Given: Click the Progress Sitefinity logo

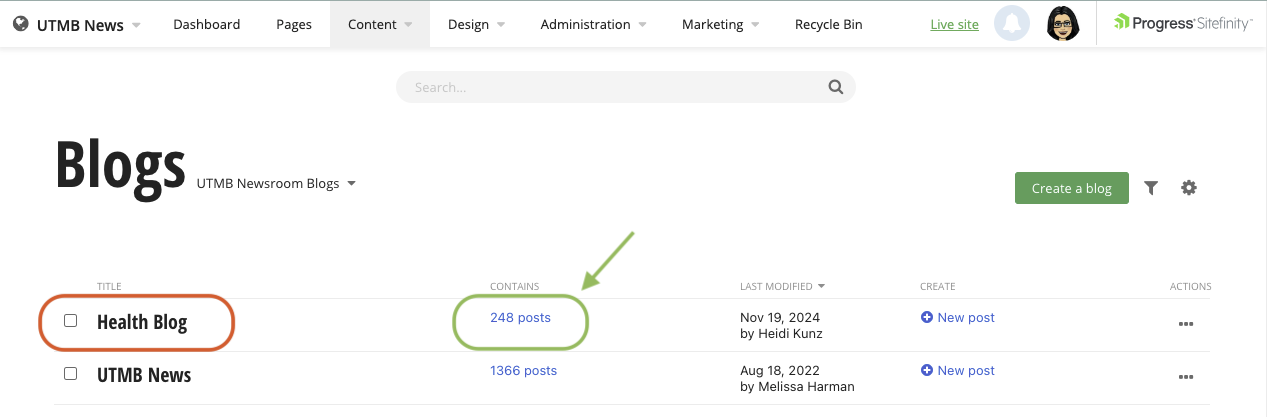Looking at the screenshot, I should (x=1183, y=24).
